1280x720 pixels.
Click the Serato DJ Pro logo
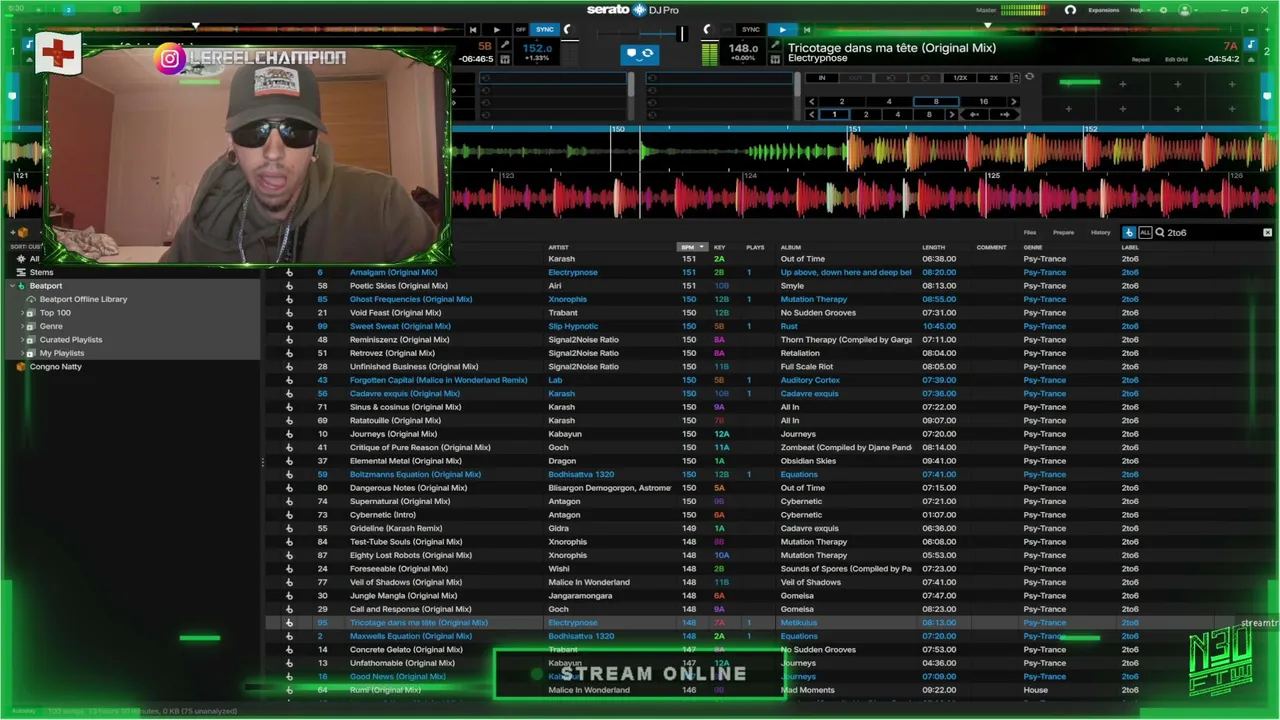pos(632,10)
